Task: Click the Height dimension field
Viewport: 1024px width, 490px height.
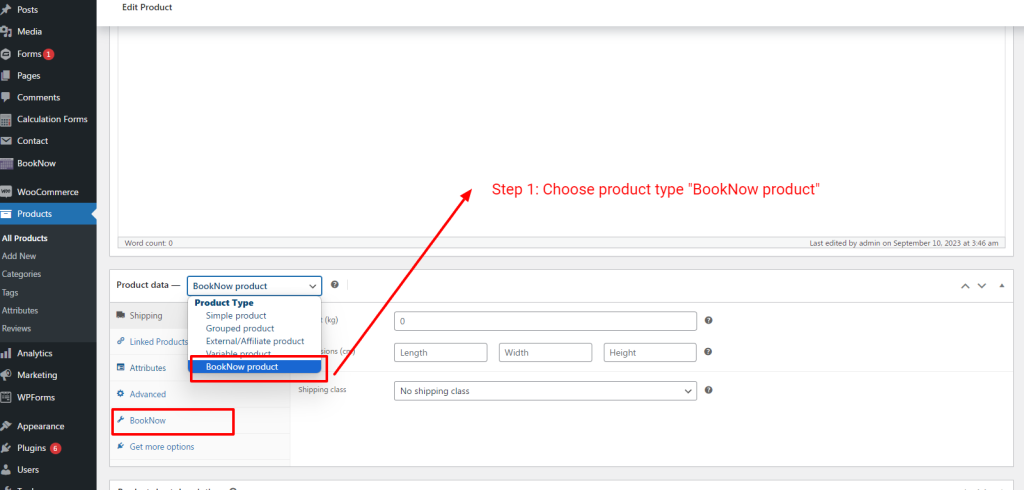Action: pos(650,352)
